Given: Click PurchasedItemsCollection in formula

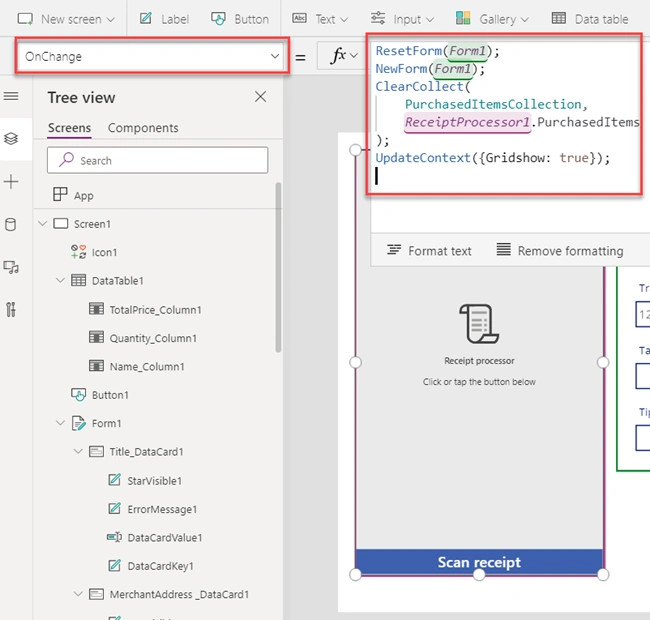Looking at the screenshot, I should coord(493,104).
